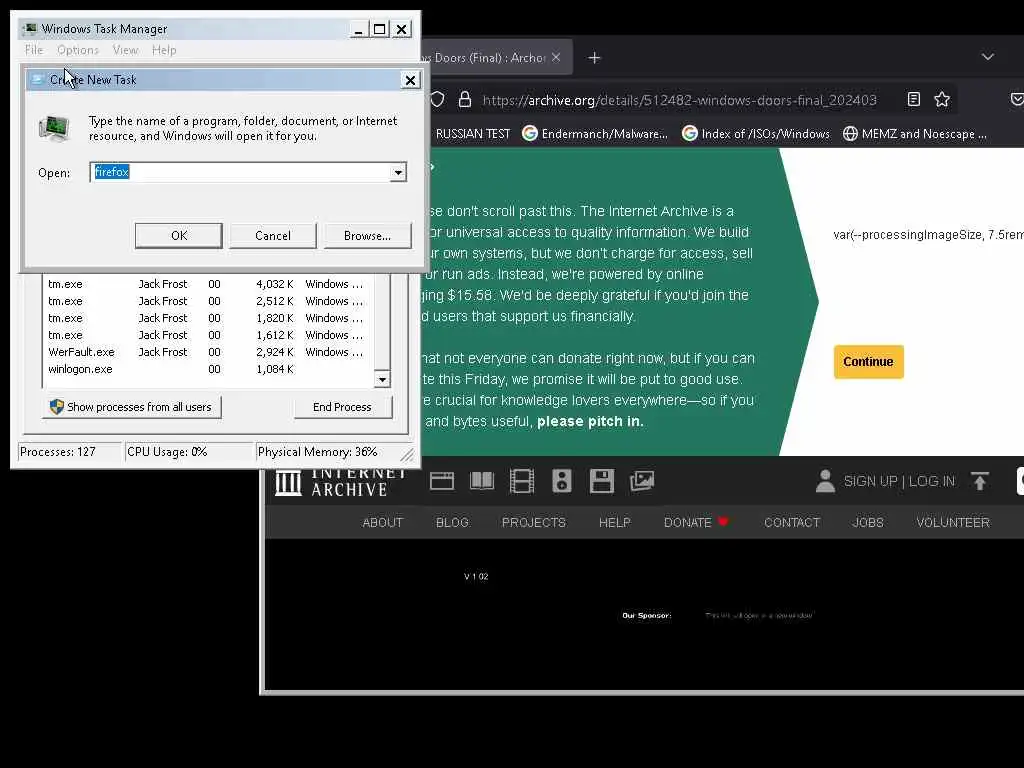Click Show processes from all users
This screenshot has height=768, width=1024.
point(131,407)
